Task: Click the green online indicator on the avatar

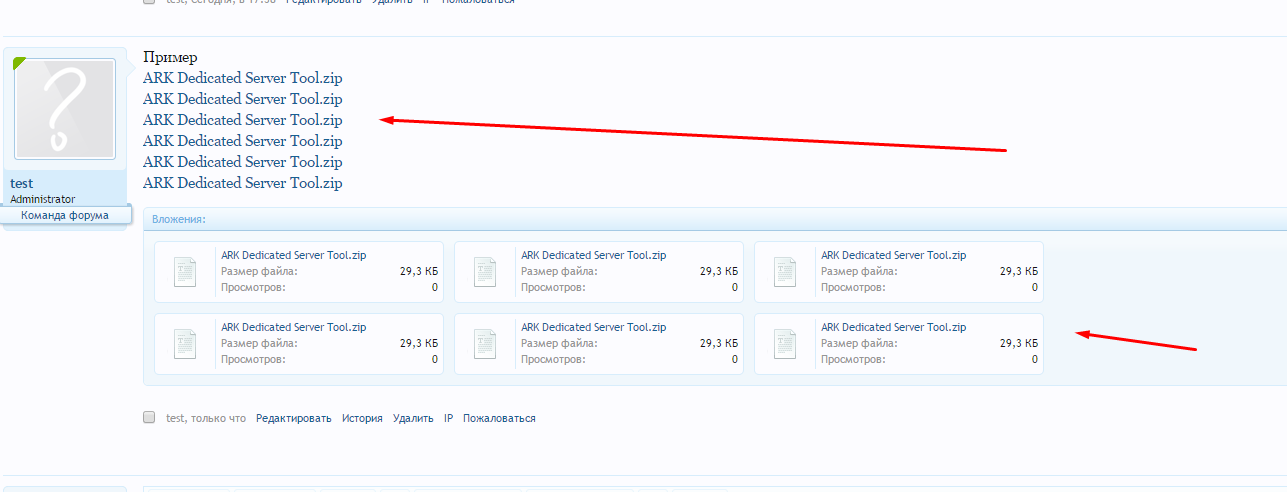Action: [18, 63]
